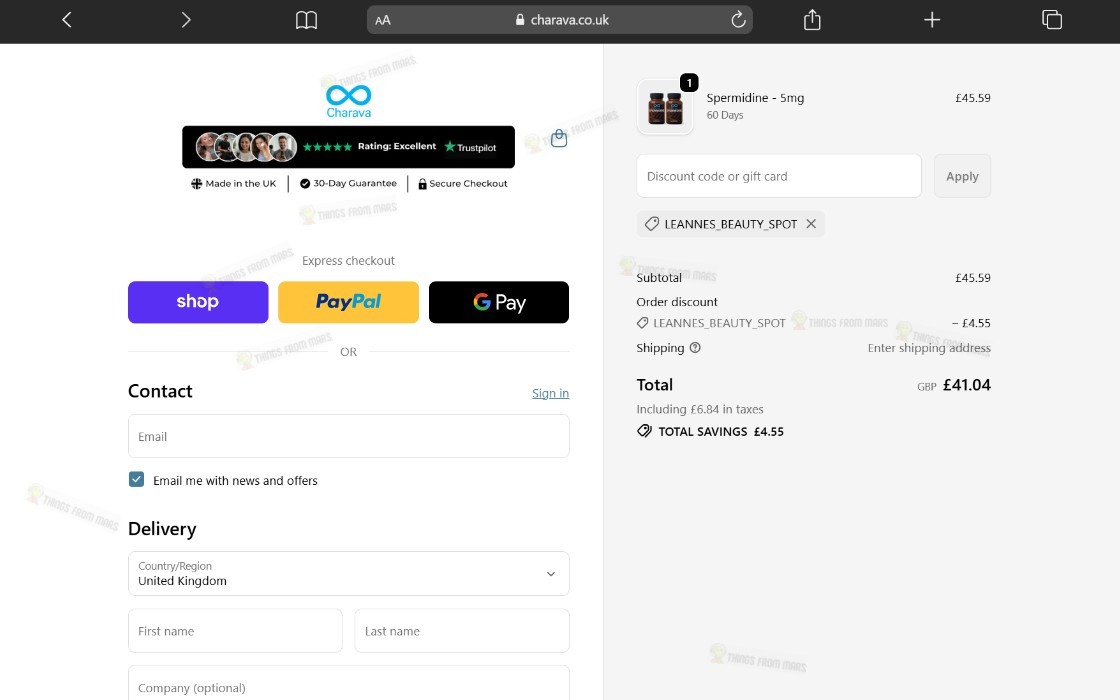Image resolution: width=1120 pixels, height=700 pixels.
Task: Click the Charava infinity logo
Action: (x=349, y=101)
